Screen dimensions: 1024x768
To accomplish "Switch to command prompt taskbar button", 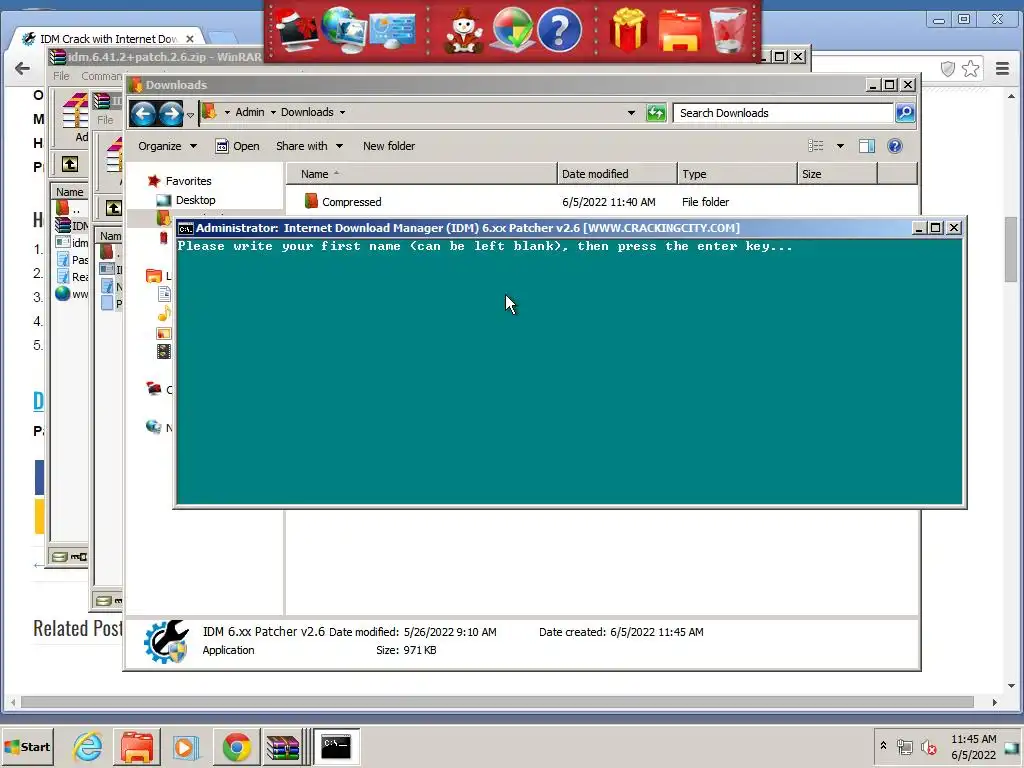I will point(336,746).
